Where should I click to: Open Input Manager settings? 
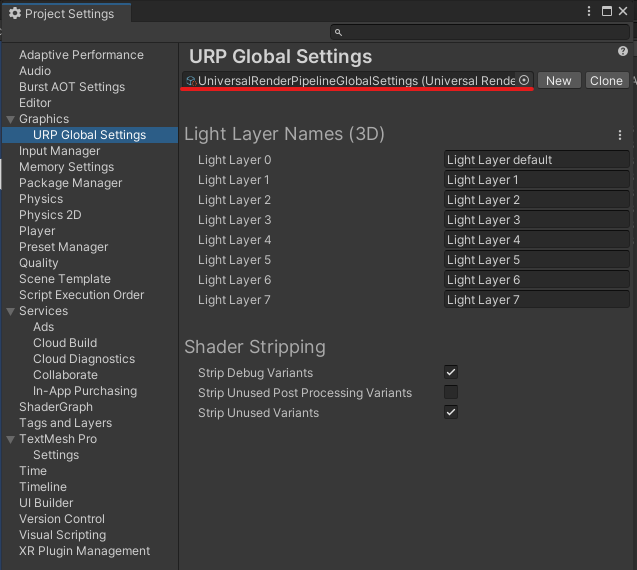59,151
